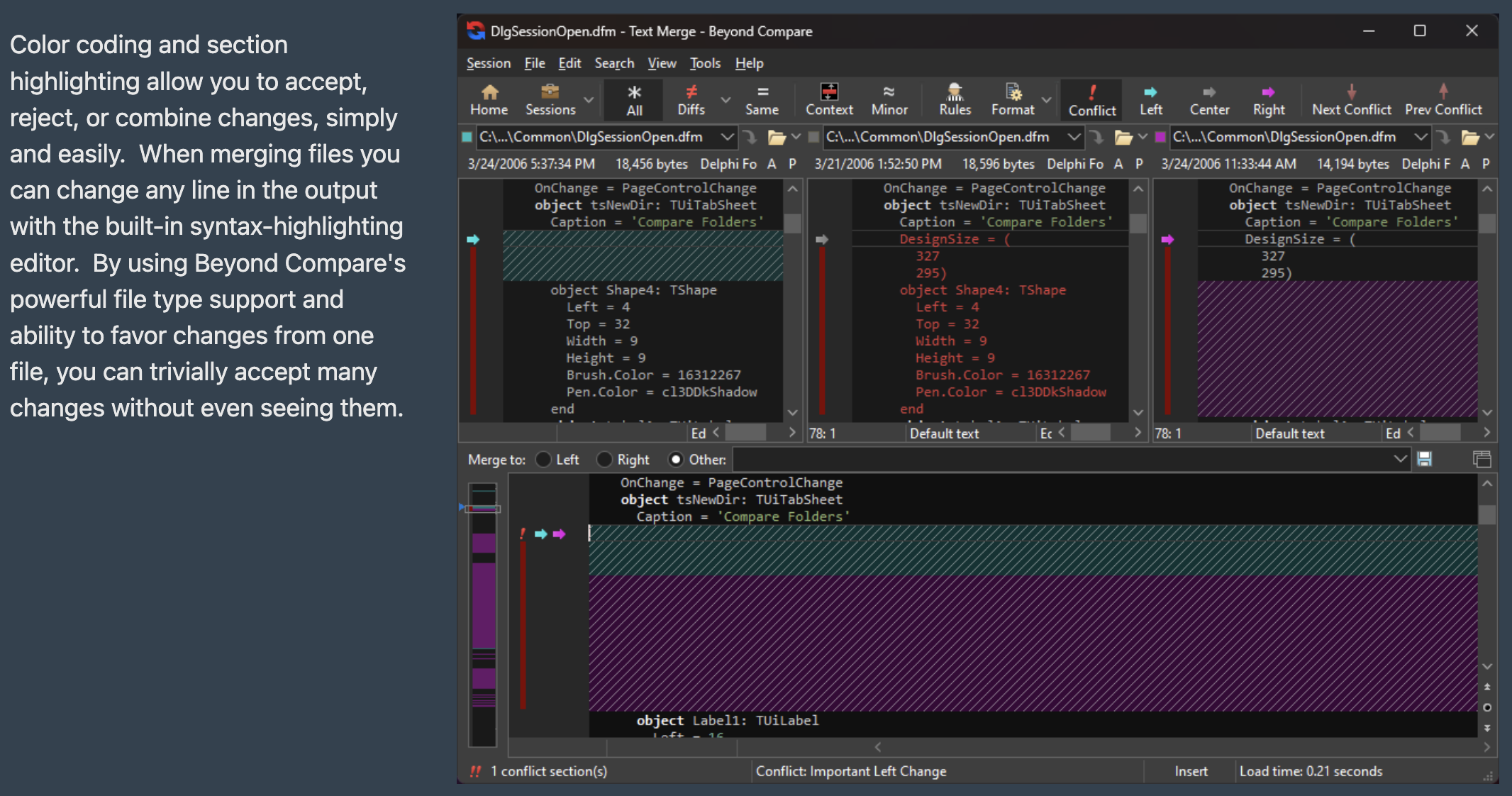Viewport: 1512px width, 796px height.
Task: Take the Left side change
Action: tap(1151, 100)
